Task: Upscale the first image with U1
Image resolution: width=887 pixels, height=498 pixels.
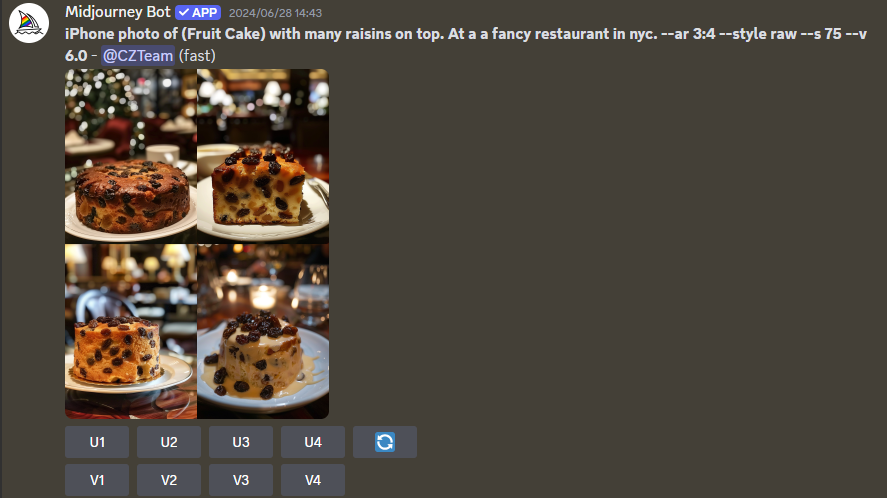Action: pyautogui.click(x=97, y=442)
